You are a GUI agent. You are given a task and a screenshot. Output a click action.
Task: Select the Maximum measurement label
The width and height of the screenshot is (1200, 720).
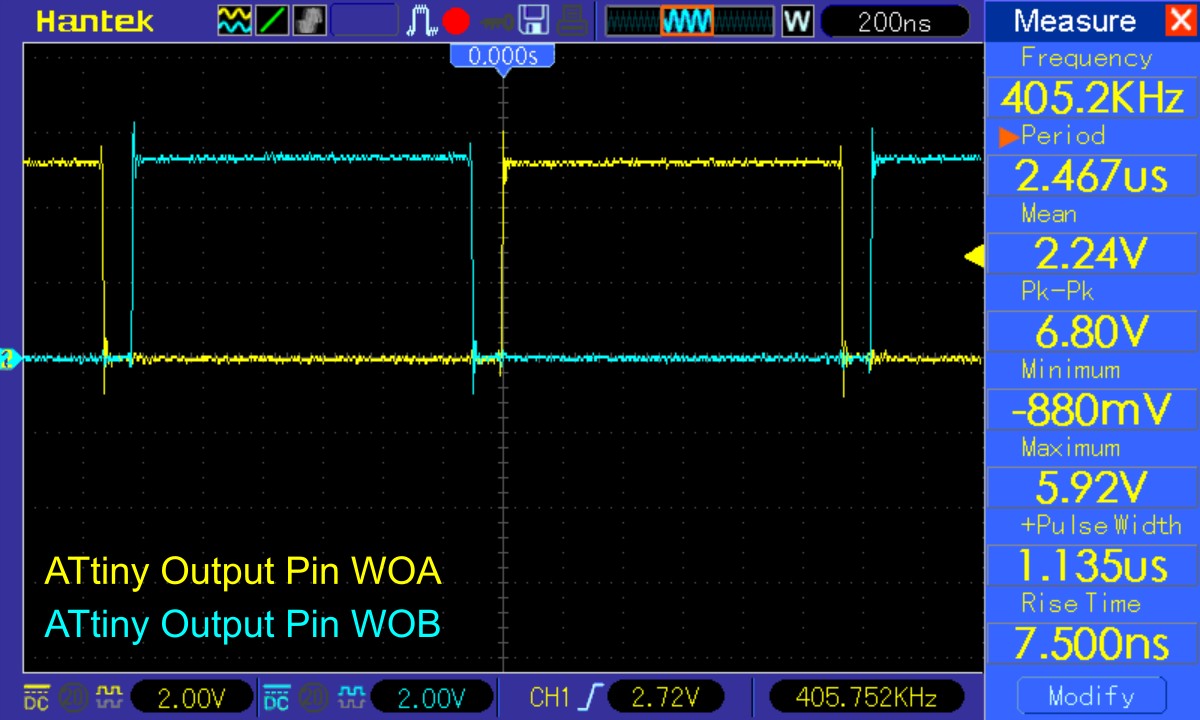[1071, 447]
